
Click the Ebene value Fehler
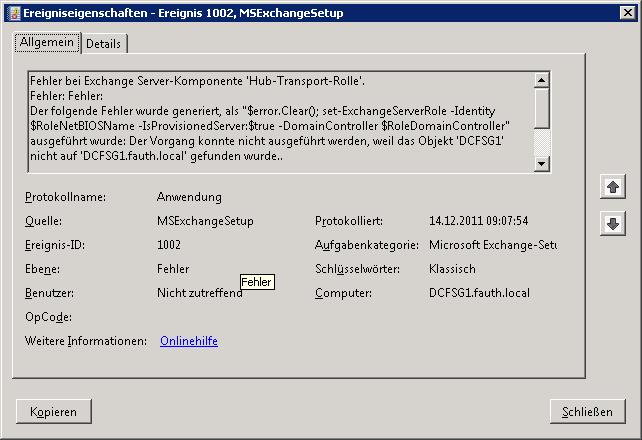[173, 269]
